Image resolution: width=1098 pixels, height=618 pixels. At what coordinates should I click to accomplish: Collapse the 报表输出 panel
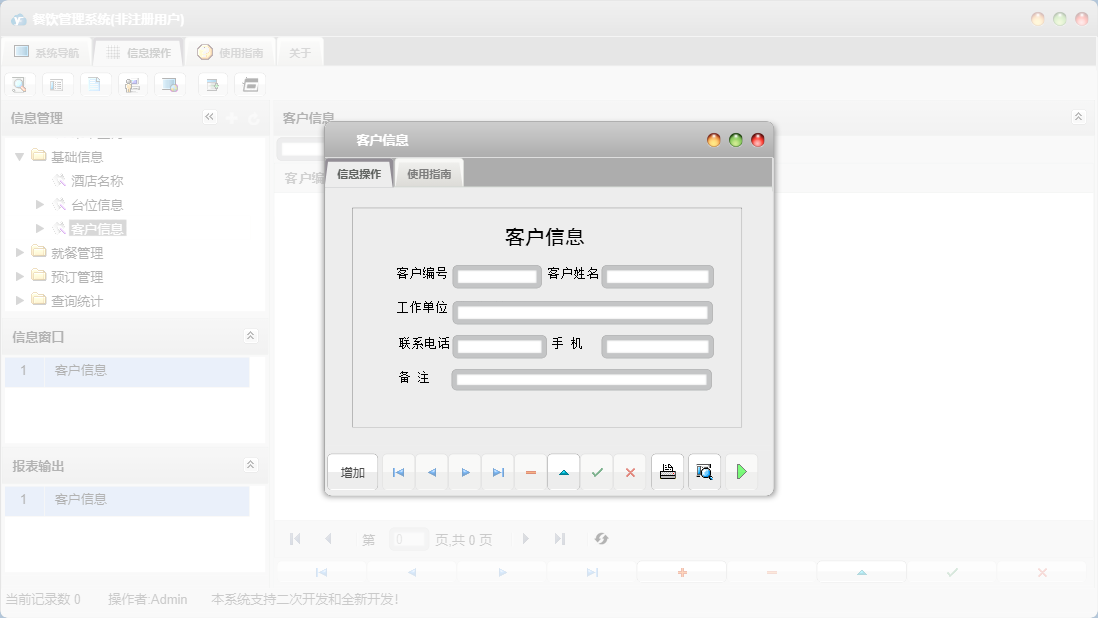(x=251, y=464)
